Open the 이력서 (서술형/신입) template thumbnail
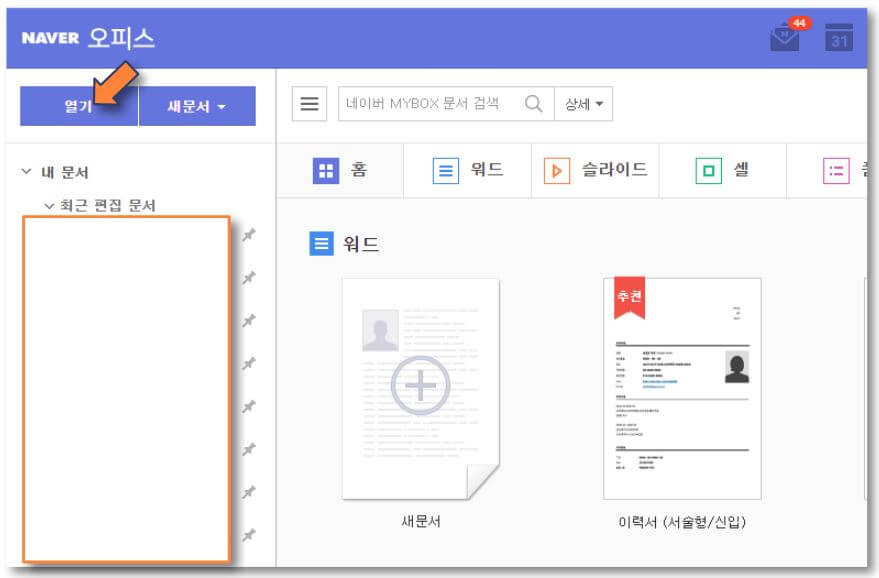Viewport: 879px width, 578px height. pyautogui.click(x=682, y=388)
